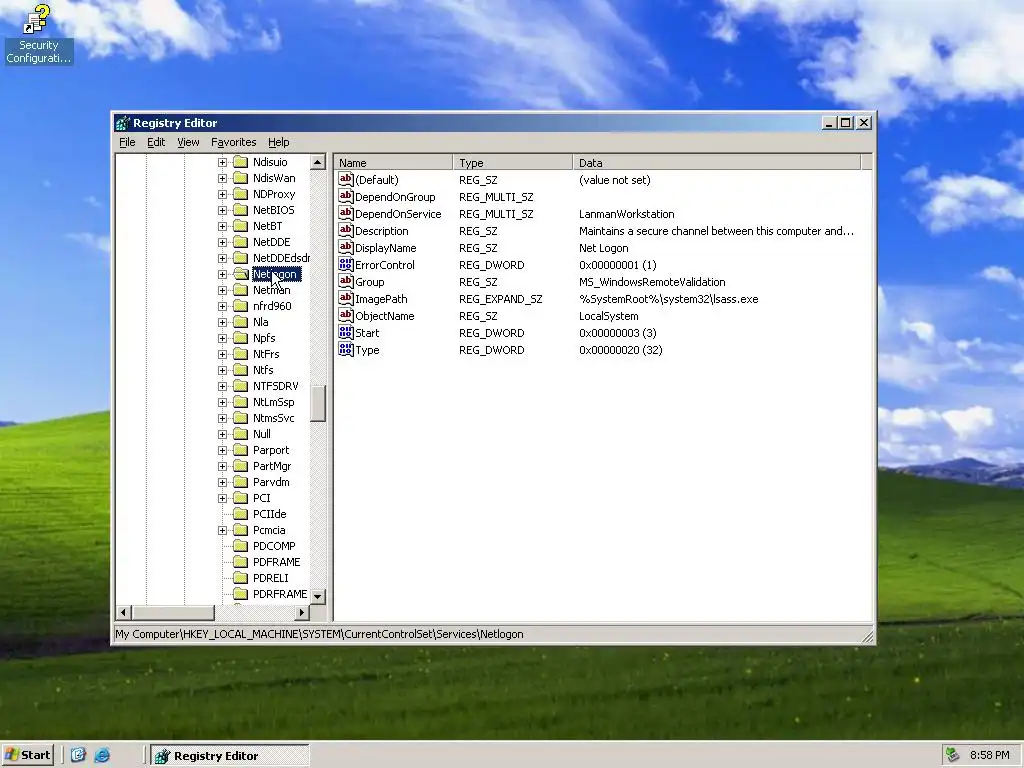
Task: Click the DisplayName string value icon
Action: coord(345,248)
